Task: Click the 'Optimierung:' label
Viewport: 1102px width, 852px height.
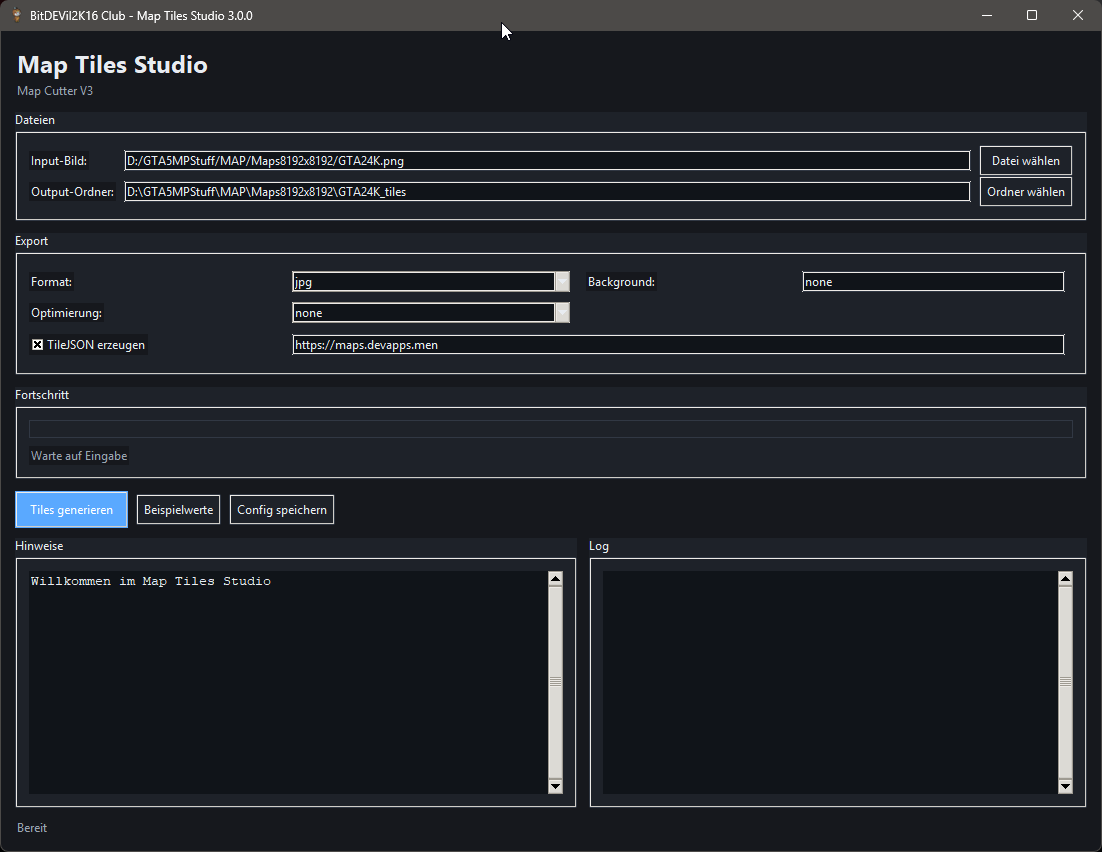Action: 66,313
